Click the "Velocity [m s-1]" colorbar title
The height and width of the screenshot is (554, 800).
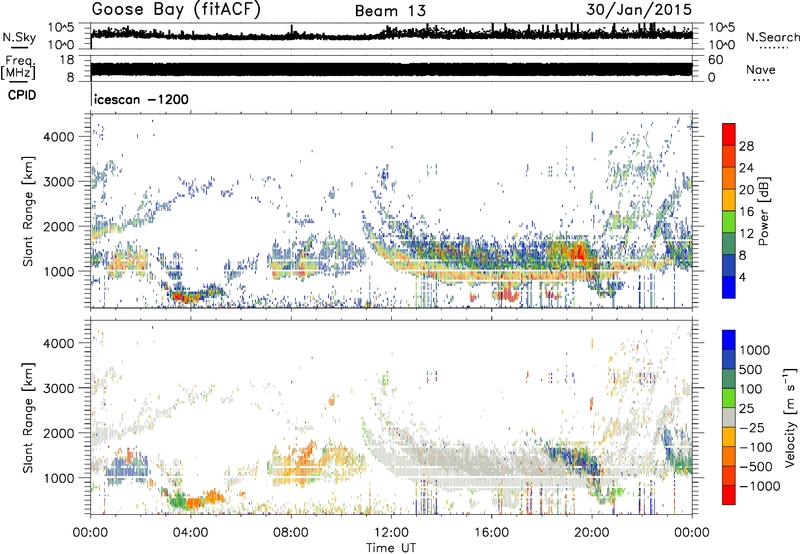tap(790, 417)
